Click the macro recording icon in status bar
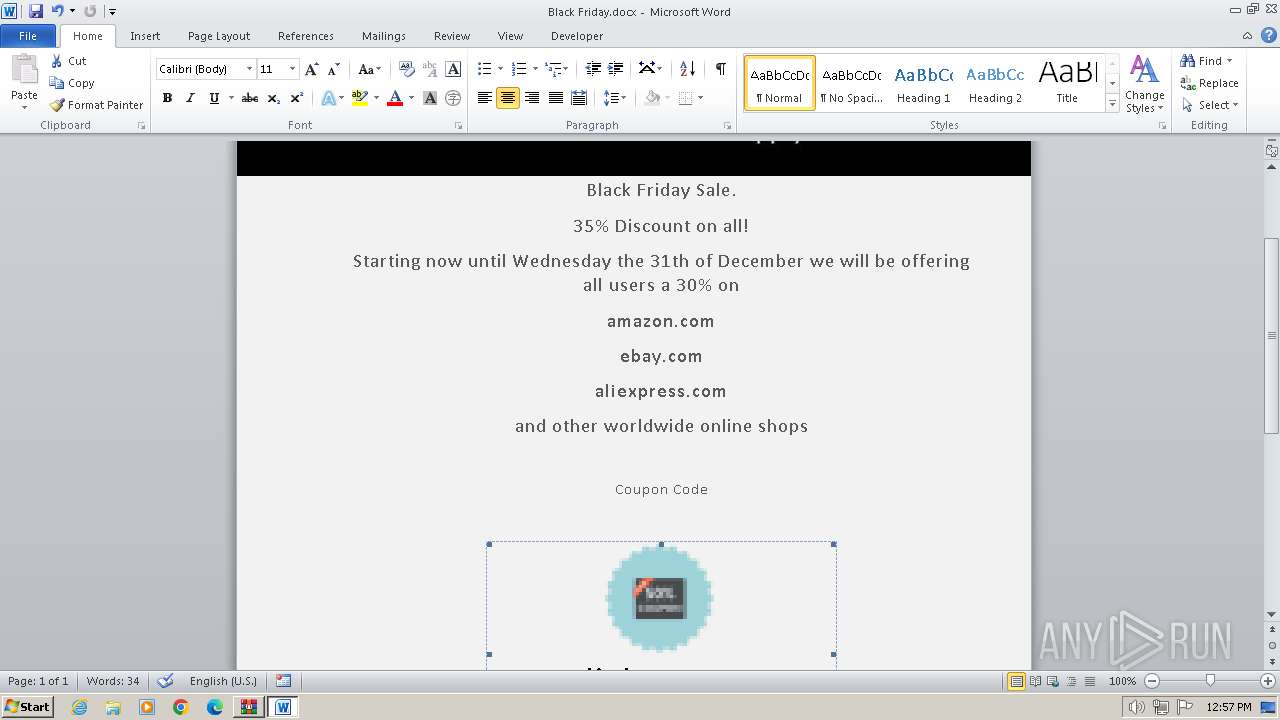 point(284,681)
